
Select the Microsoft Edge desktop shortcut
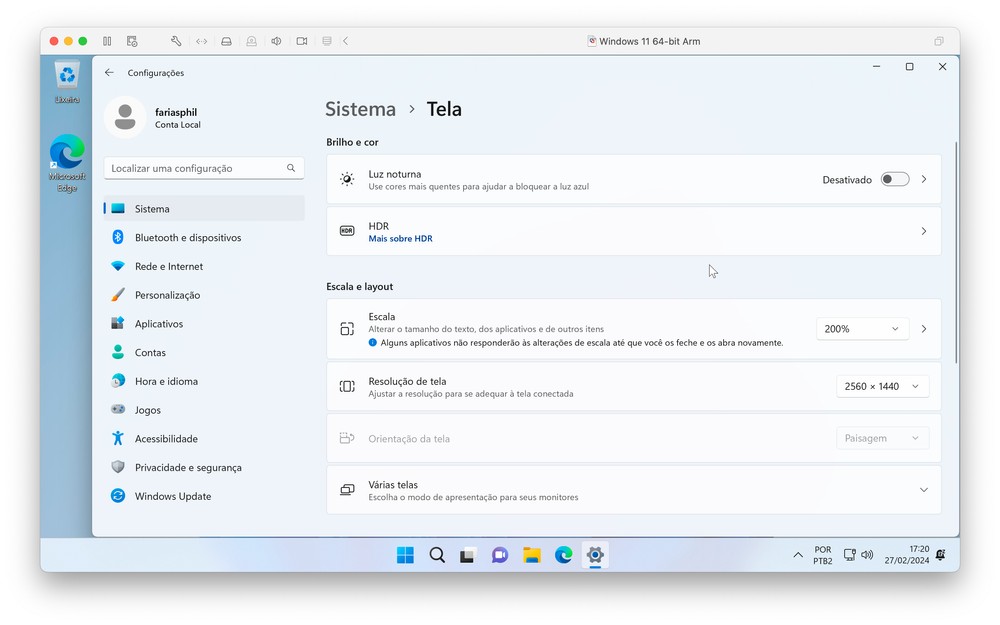click(x=67, y=163)
